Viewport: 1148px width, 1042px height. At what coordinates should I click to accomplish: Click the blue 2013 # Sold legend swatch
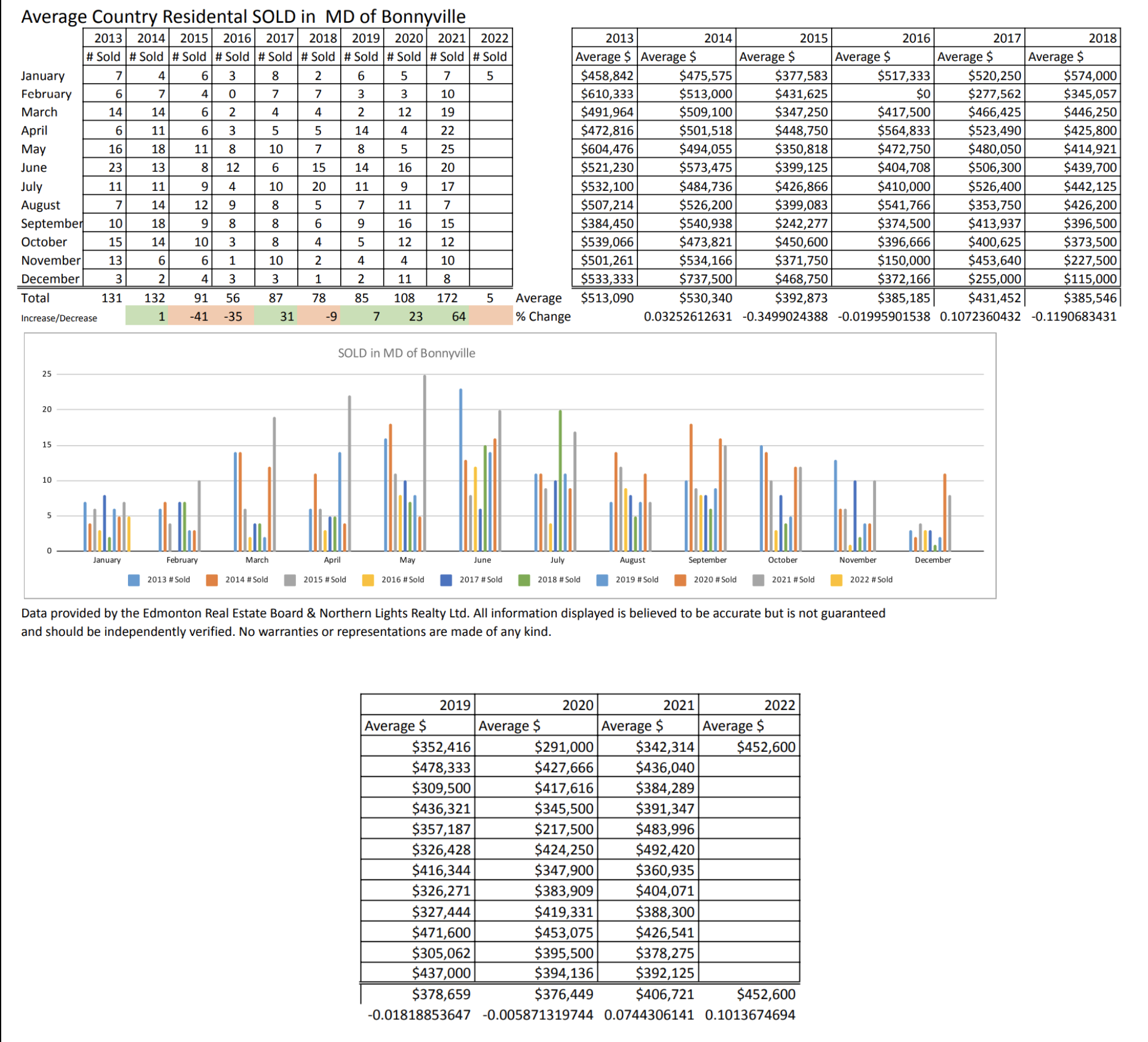point(134,580)
